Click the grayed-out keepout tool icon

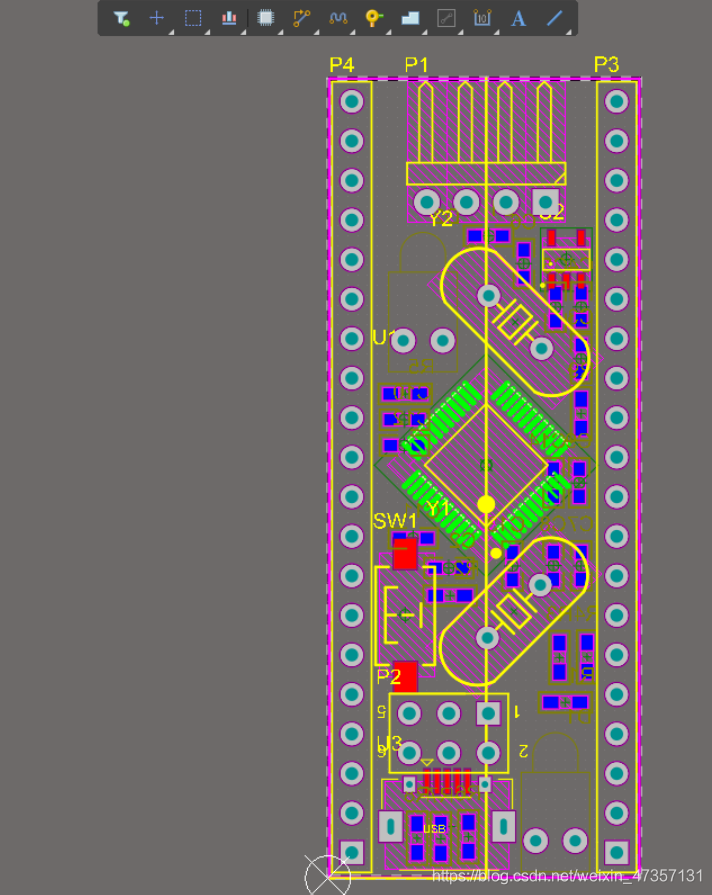[446, 18]
